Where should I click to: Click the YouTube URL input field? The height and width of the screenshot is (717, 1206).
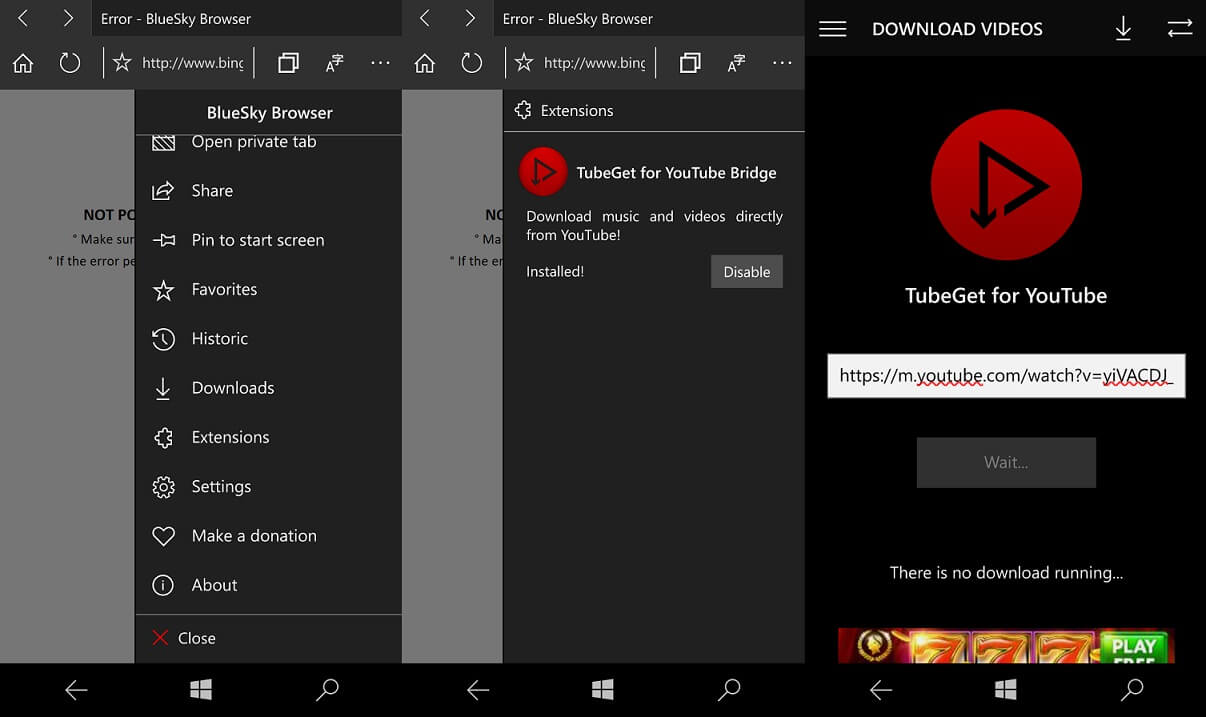pos(1006,376)
